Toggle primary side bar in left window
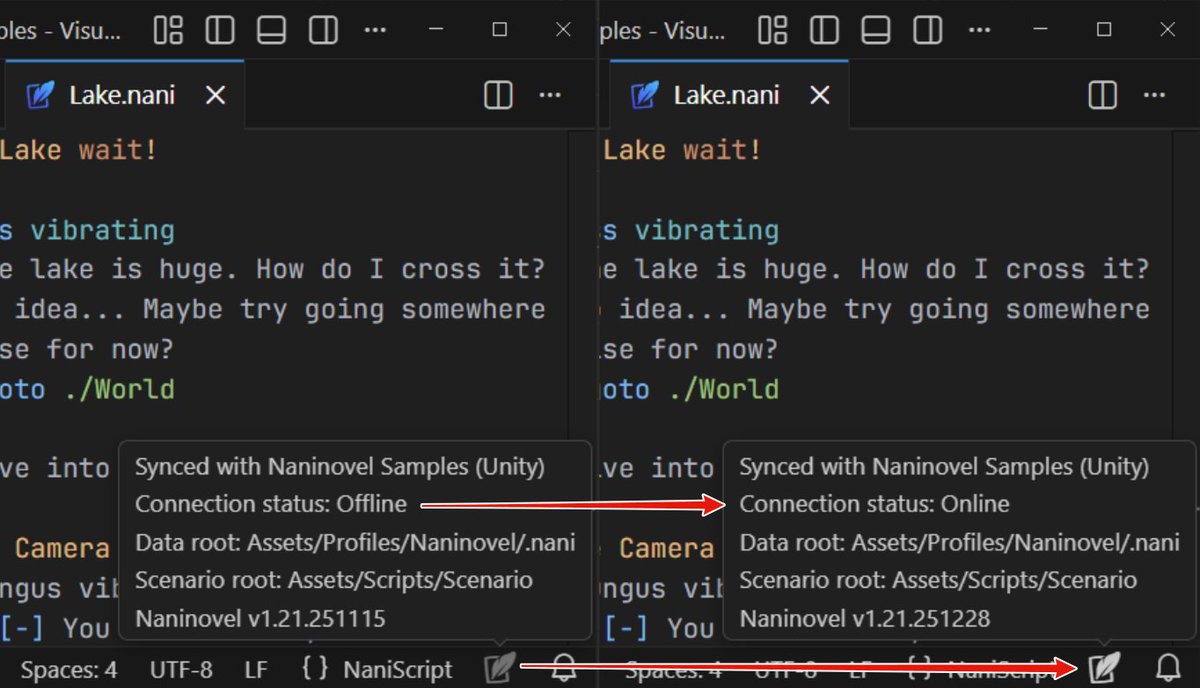Screen dimensions: 1200x688 [220, 30]
